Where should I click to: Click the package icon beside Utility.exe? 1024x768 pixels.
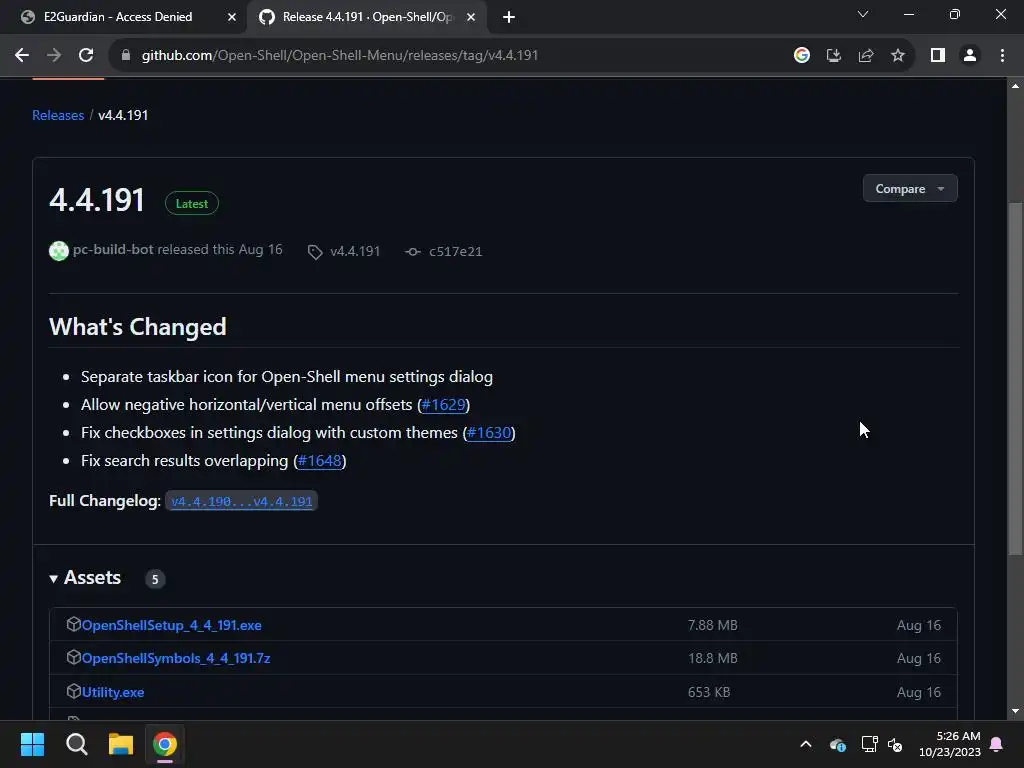tap(73, 691)
